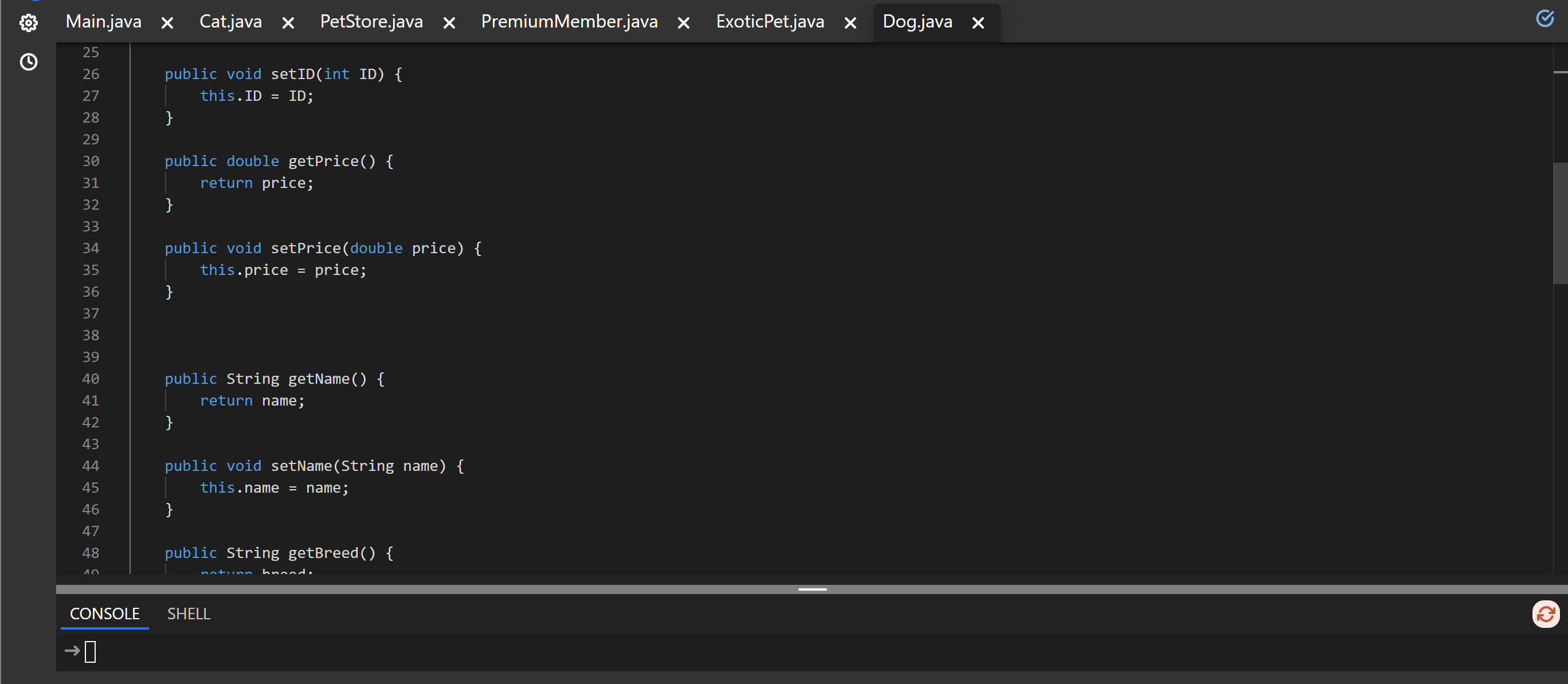
Task: Close the Dog.java tab
Action: pos(978,23)
